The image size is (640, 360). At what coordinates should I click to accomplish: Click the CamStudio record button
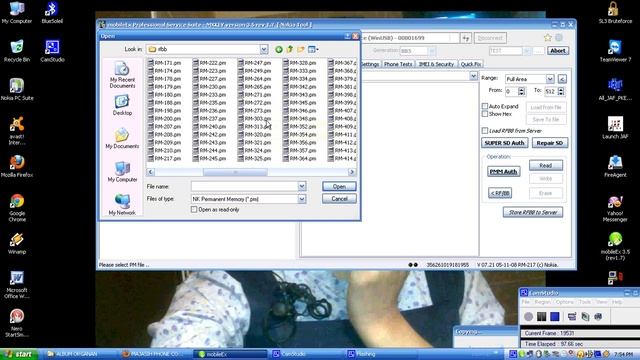[x=529, y=316]
